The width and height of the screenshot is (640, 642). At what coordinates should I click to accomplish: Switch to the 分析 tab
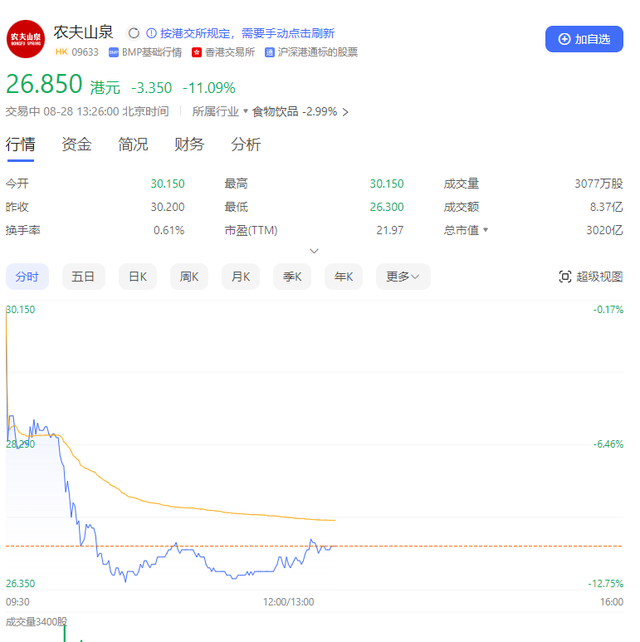(x=246, y=145)
